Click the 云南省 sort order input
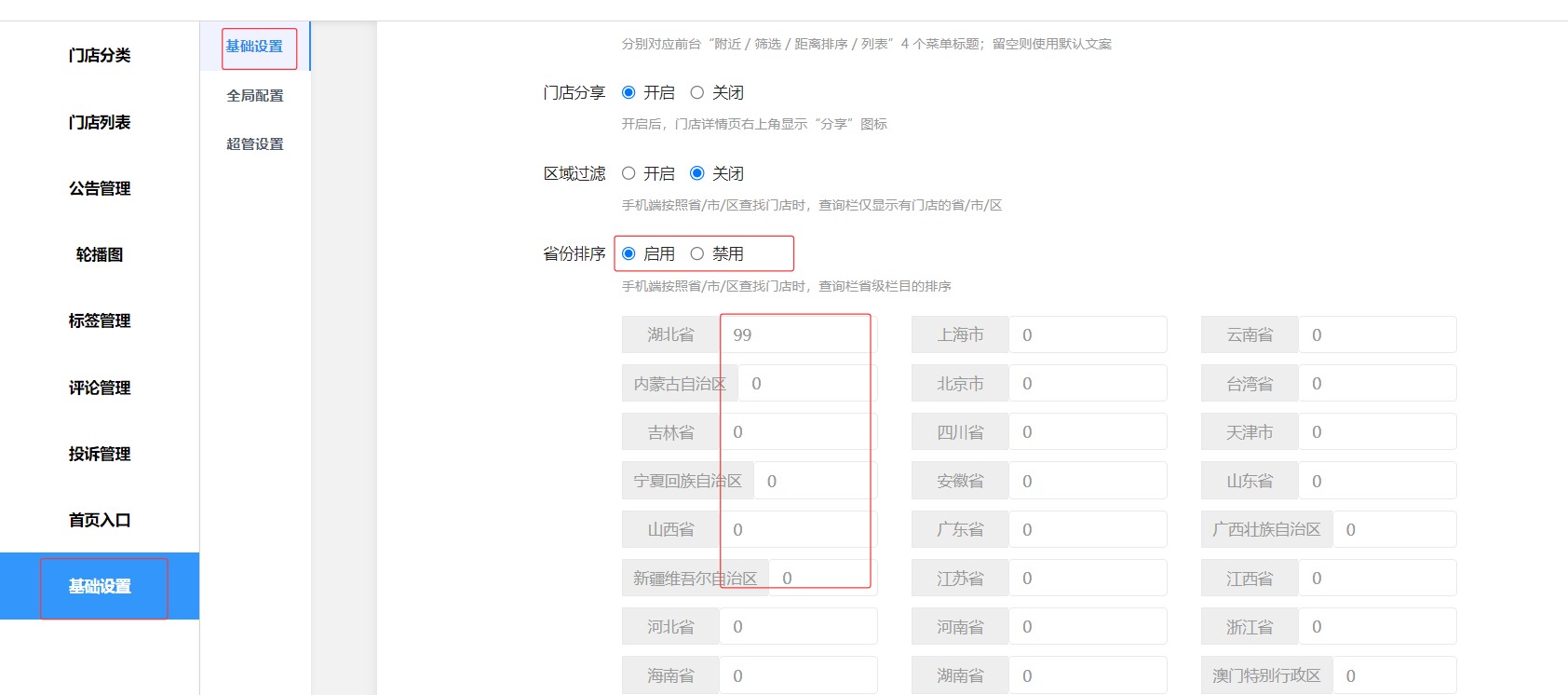 pyautogui.click(x=1376, y=334)
